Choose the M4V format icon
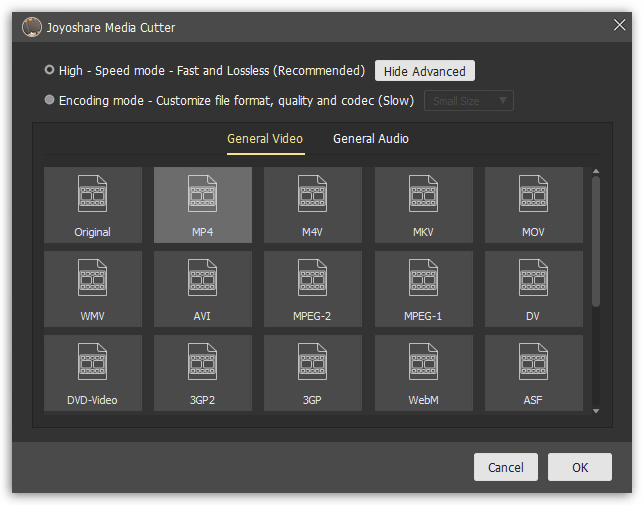Viewport: 644px width, 505px height. 313,205
